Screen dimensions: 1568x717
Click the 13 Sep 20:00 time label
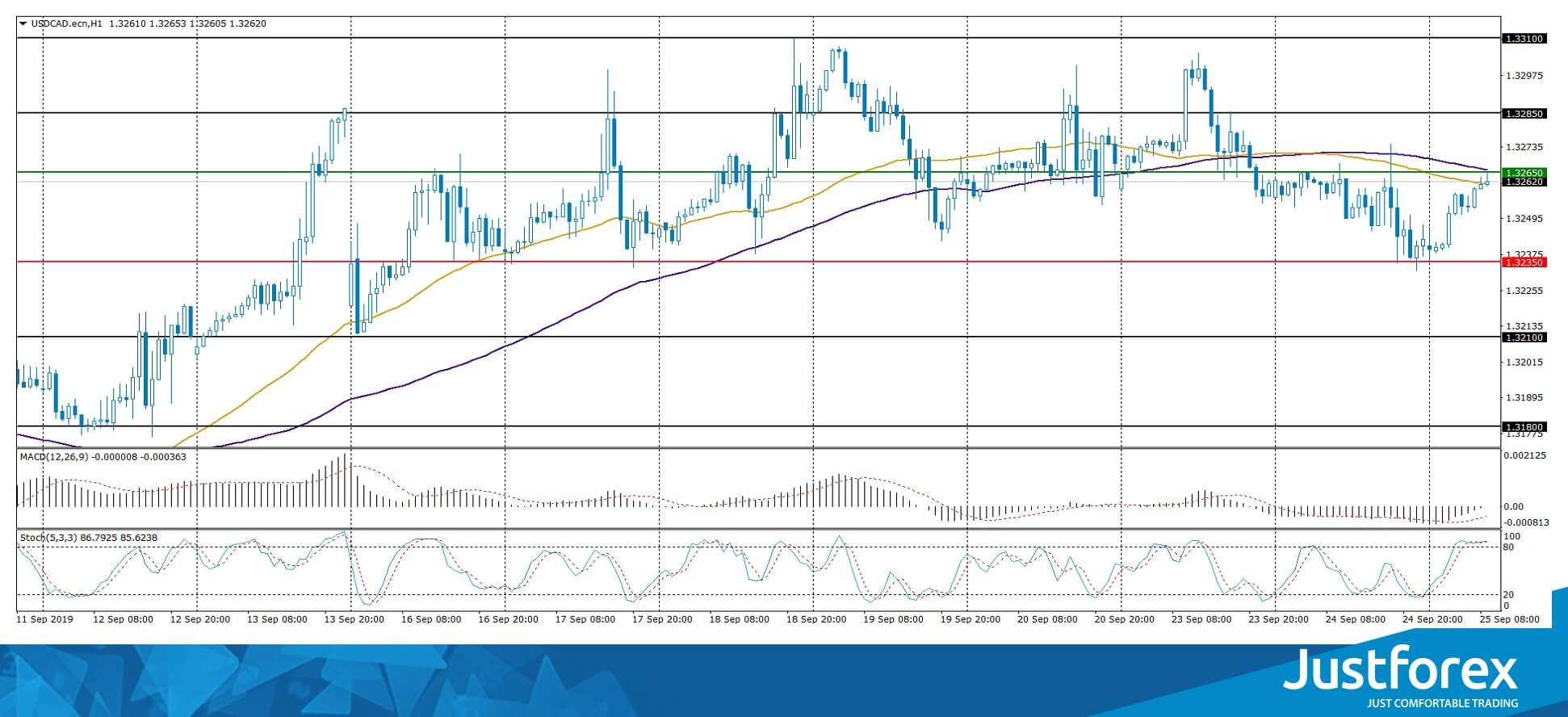coord(354,619)
